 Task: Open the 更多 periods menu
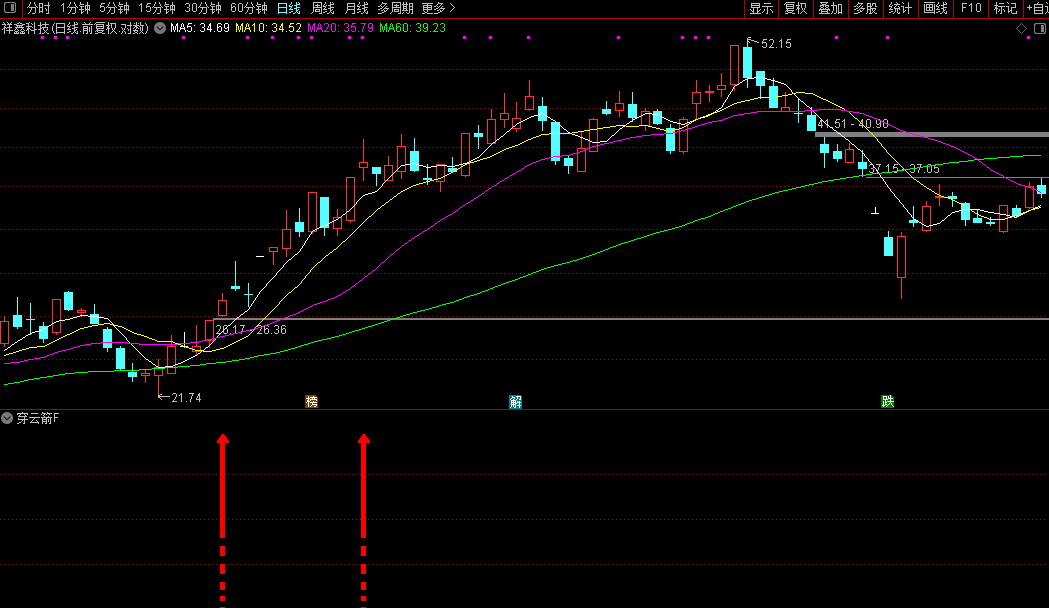click(x=438, y=8)
